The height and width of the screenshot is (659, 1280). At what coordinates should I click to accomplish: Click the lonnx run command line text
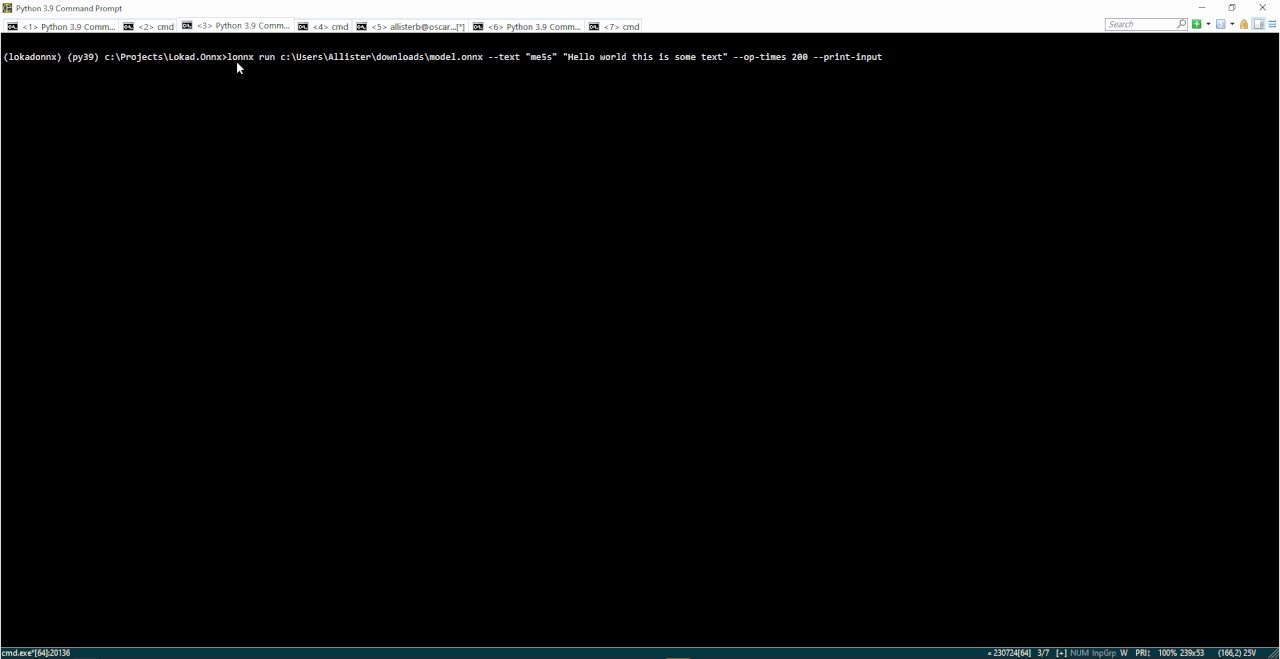tap(555, 57)
